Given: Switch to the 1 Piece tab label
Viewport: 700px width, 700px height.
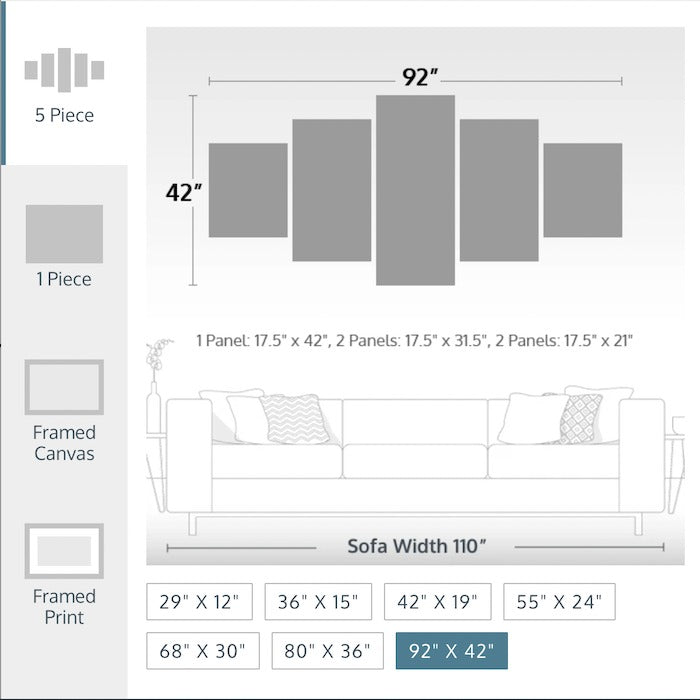Looking at the screenshot, I should click(x=64, y=279).
